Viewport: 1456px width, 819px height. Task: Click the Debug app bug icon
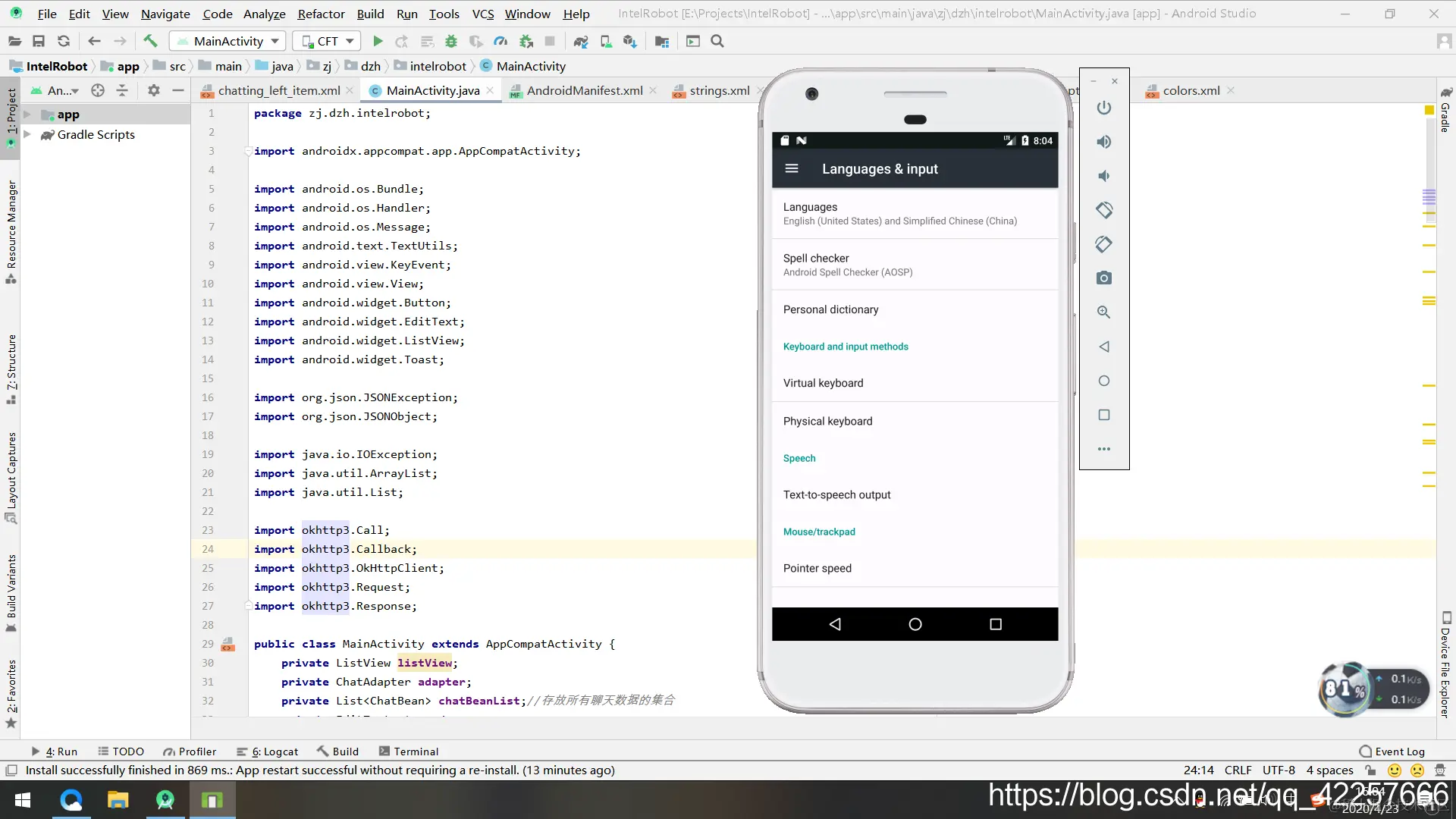coord(451,41)
